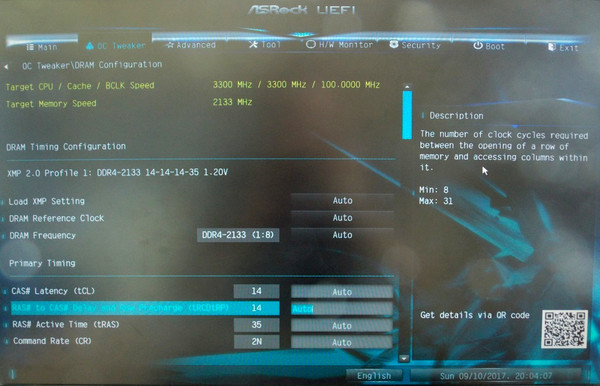This screenshot has width=600, height=386.
Task: Open the DRAM Frequency Auto dropdown
Action: tap(342, 235)
